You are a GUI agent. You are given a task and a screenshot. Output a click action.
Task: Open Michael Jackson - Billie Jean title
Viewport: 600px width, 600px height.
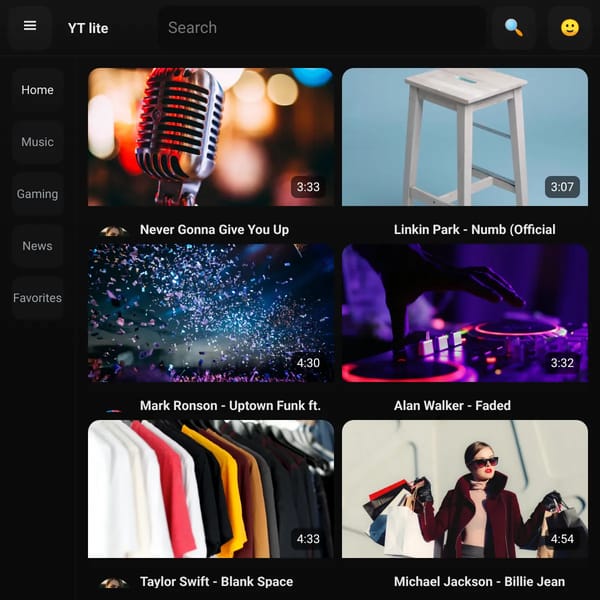[479, 582]
